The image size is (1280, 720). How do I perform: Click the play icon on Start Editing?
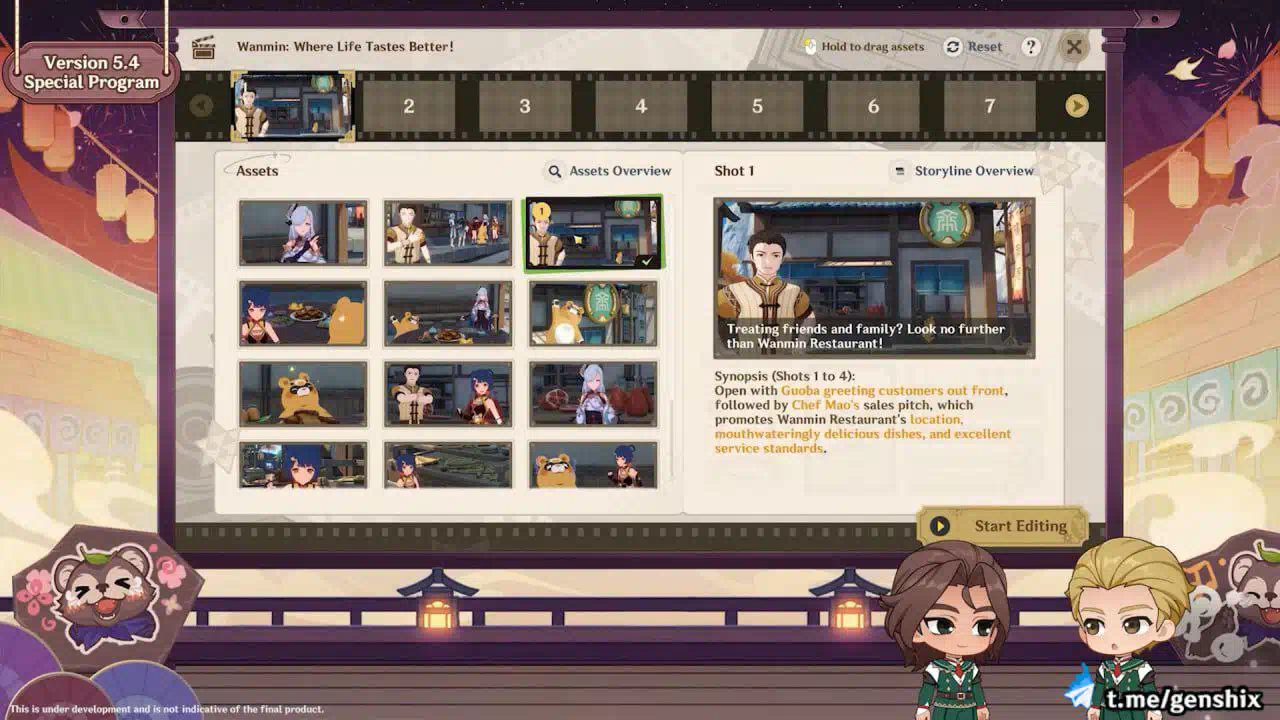[939, 526]
